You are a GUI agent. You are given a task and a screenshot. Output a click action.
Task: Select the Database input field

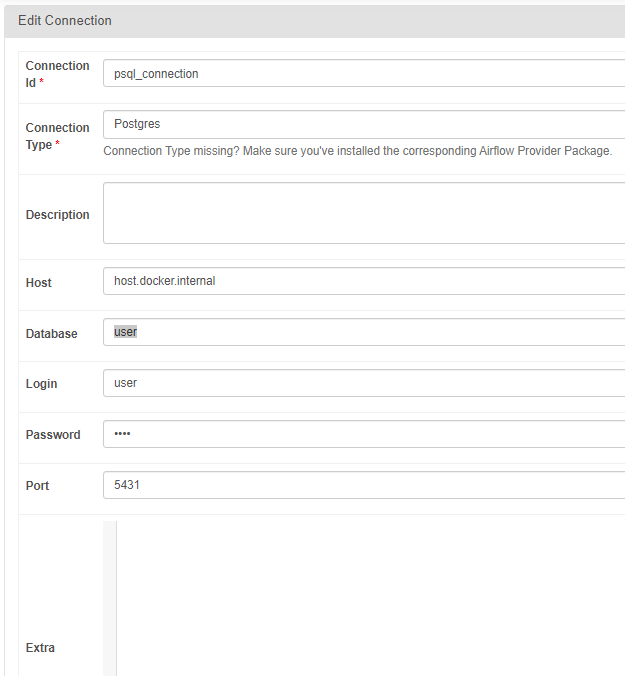(x=363, y=332)
